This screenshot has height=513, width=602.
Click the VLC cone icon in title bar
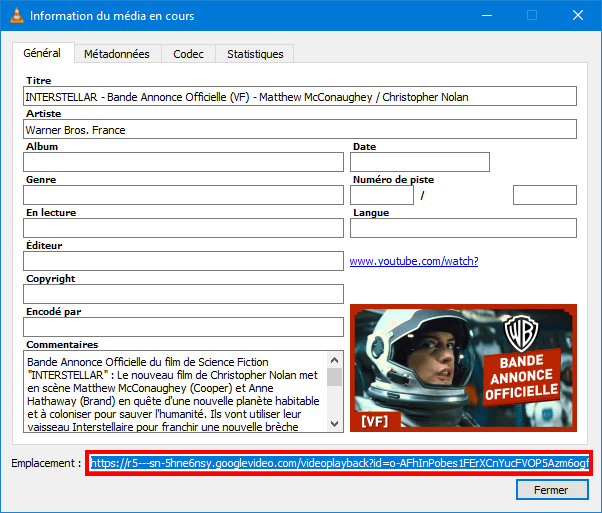[17, 15]
